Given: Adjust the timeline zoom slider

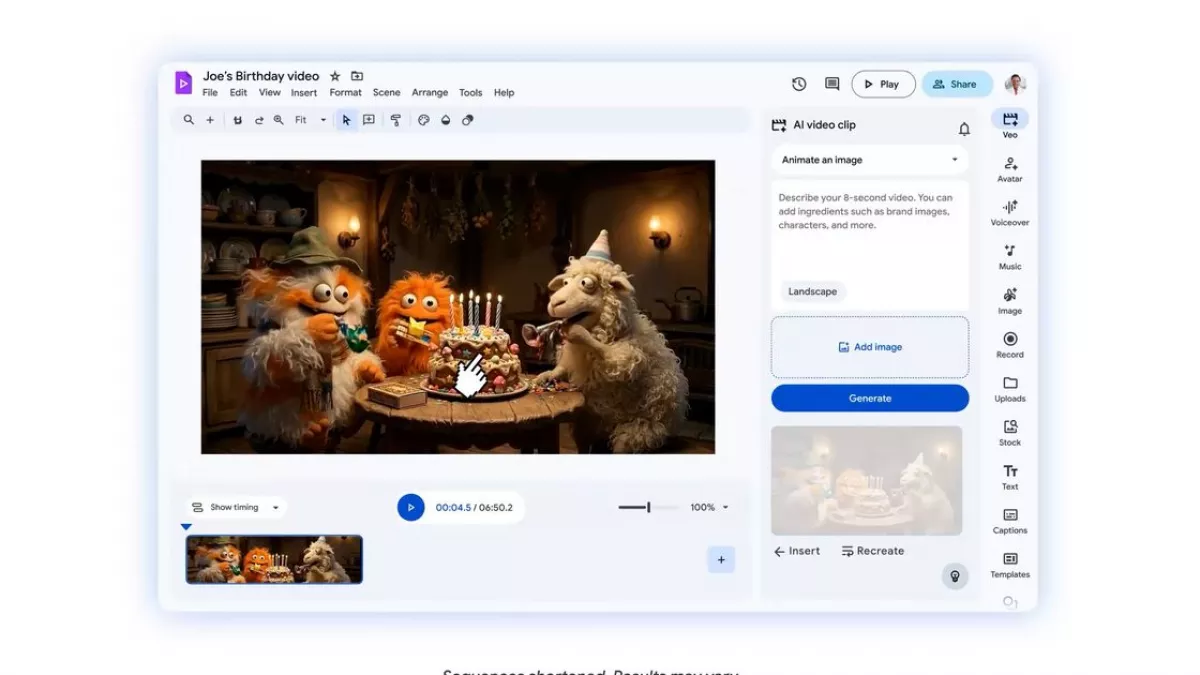Looking at the screenshot, I should [648, 508].
